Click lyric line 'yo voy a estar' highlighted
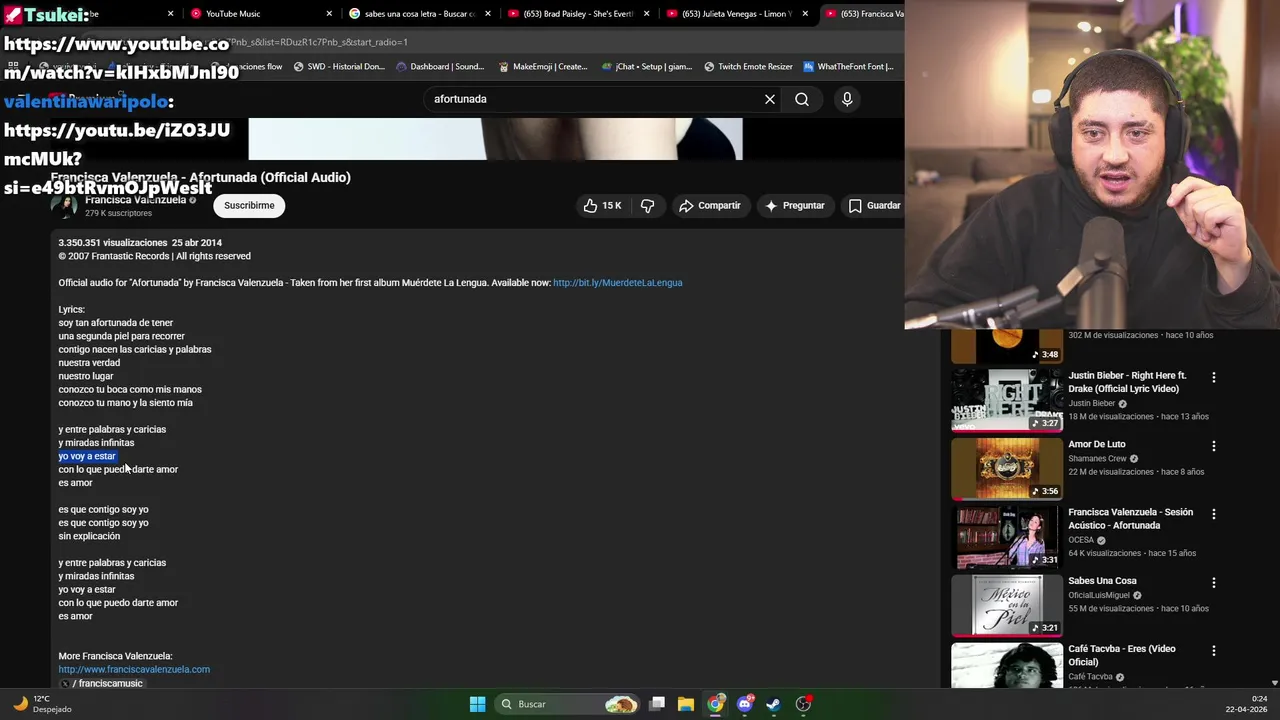1280x720 pixels. point(87,456)
